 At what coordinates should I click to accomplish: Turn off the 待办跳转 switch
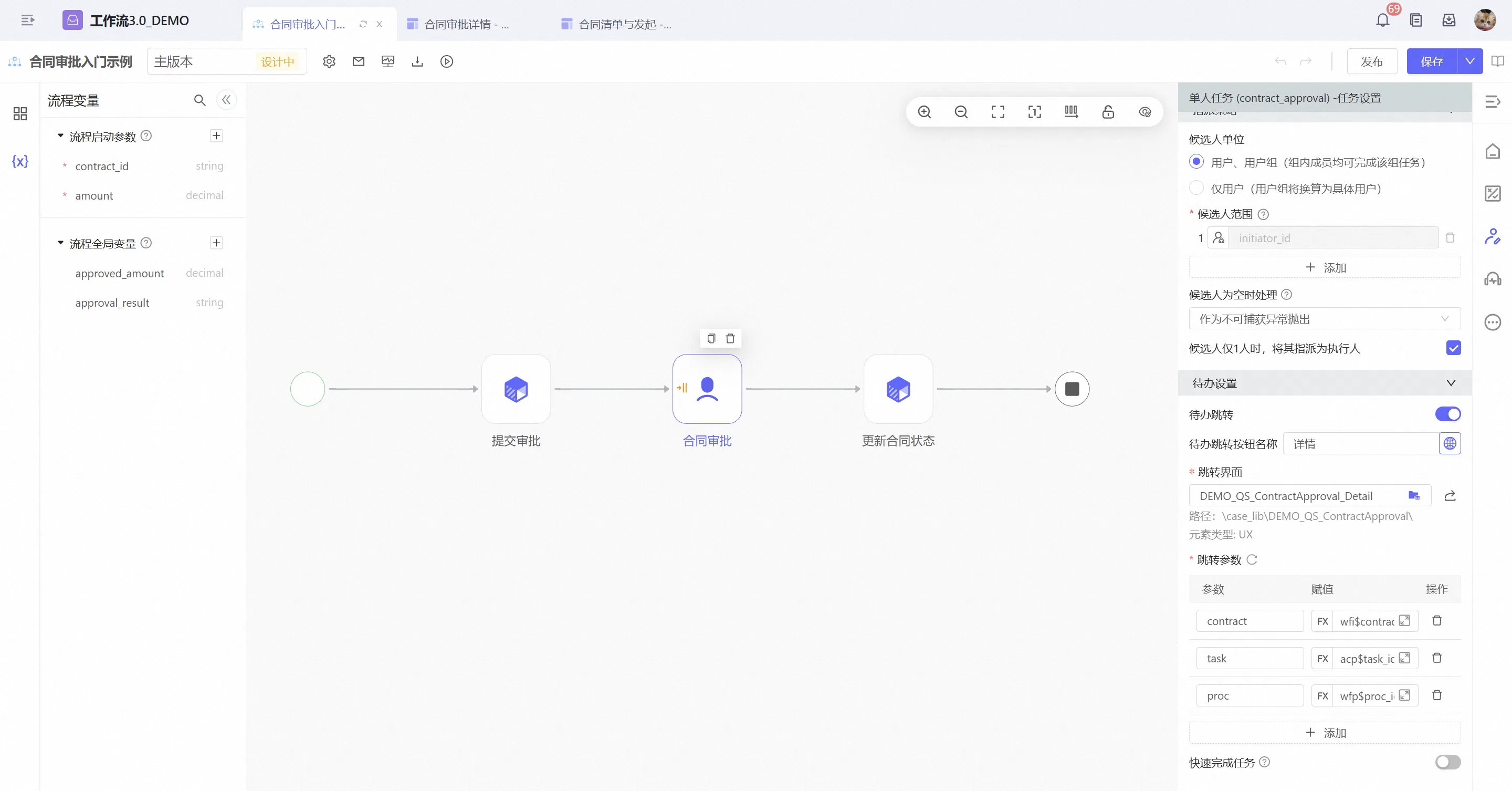pyautogui.click(x=1447, y=414)
